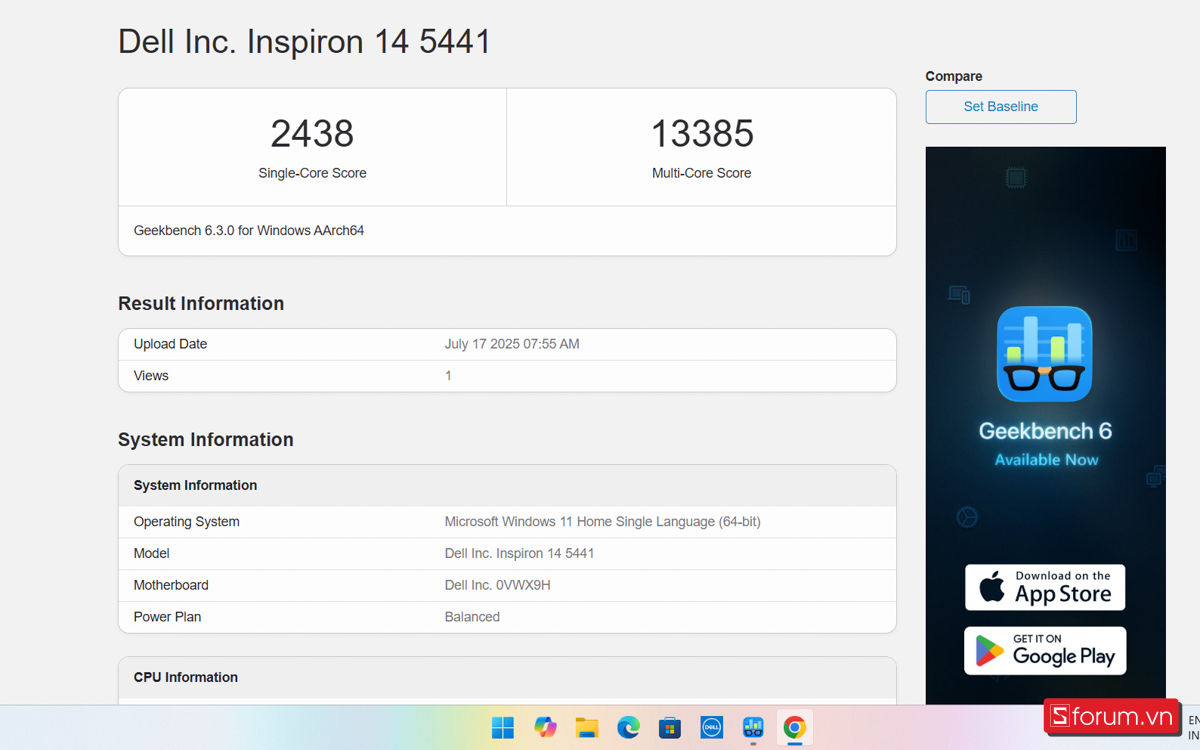
Task: Click the Model row label
Action: [x=152, y=554]
